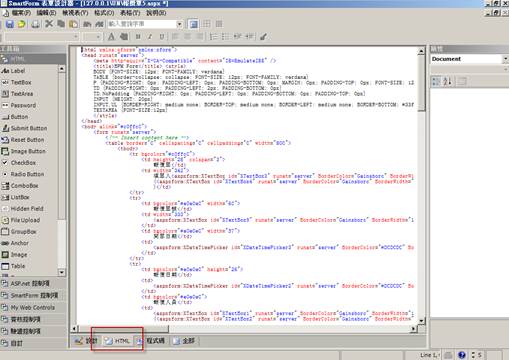Open the 格式(O) menu

pyautogui.click(x=104, y=13)
